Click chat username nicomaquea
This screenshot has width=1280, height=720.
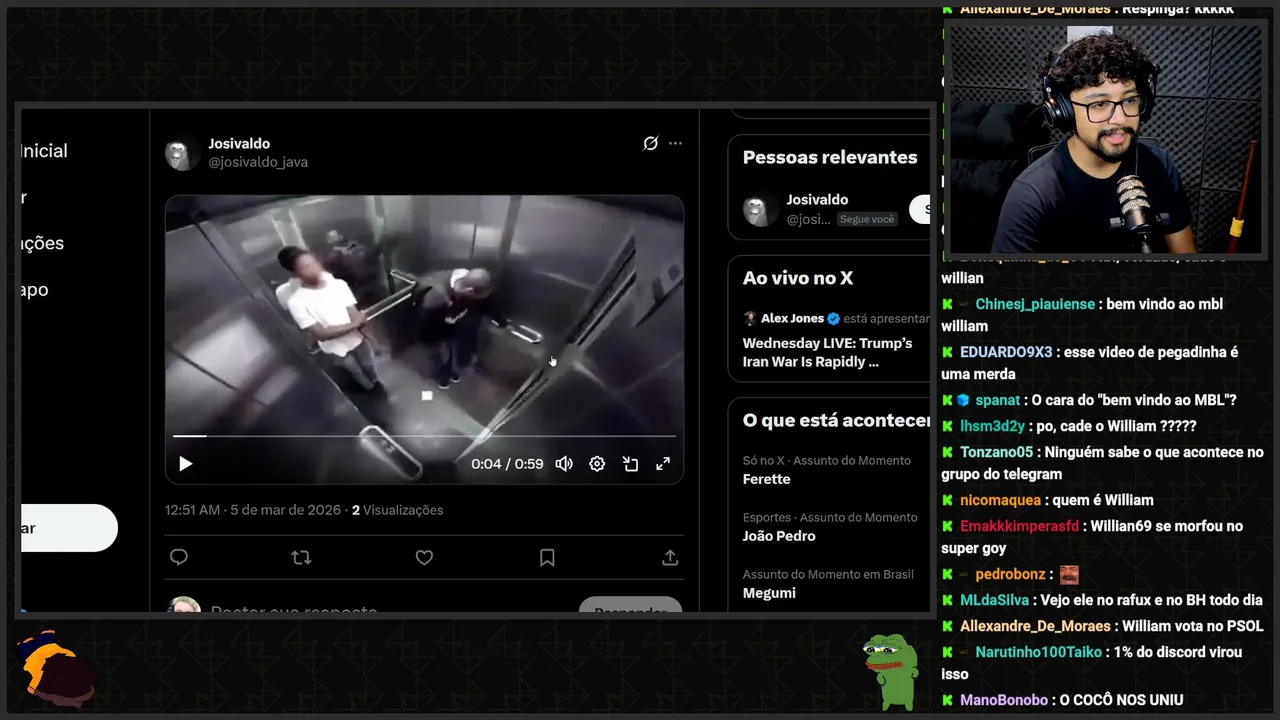tap(1001, 500)
